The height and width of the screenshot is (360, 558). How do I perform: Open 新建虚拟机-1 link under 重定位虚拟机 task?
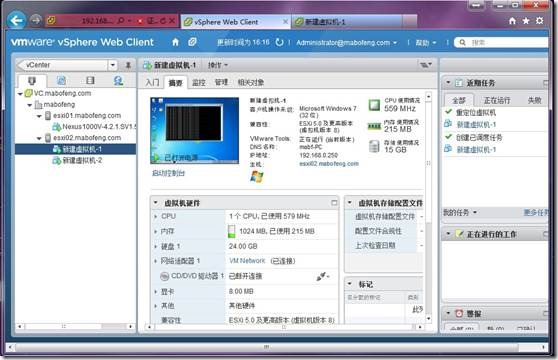(x=476, y=125)
